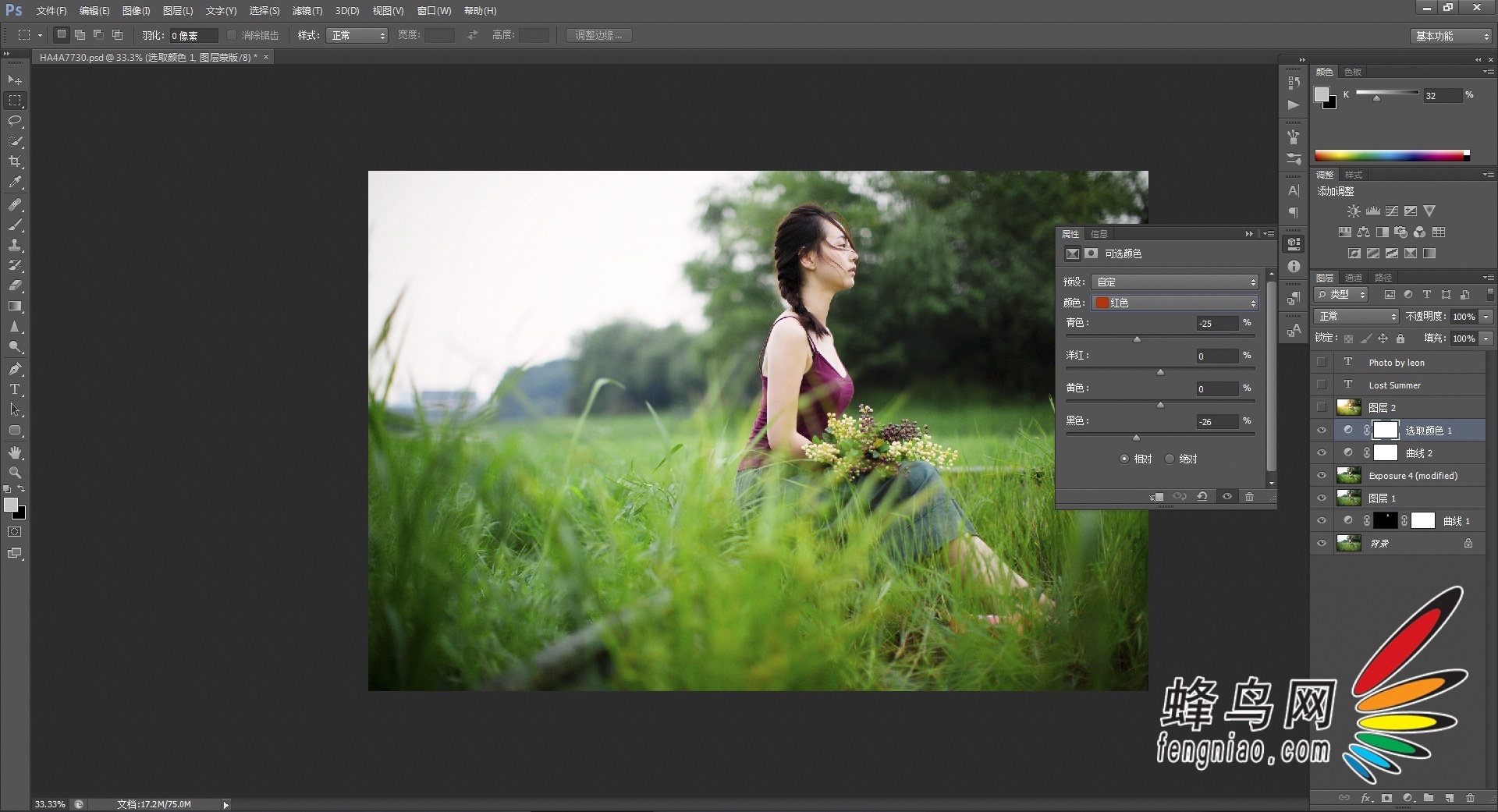The width and height of the screenshot is (1498, 812).
Task: Open the 基本功能 workspace dropdown
Action: point(1451,37)
